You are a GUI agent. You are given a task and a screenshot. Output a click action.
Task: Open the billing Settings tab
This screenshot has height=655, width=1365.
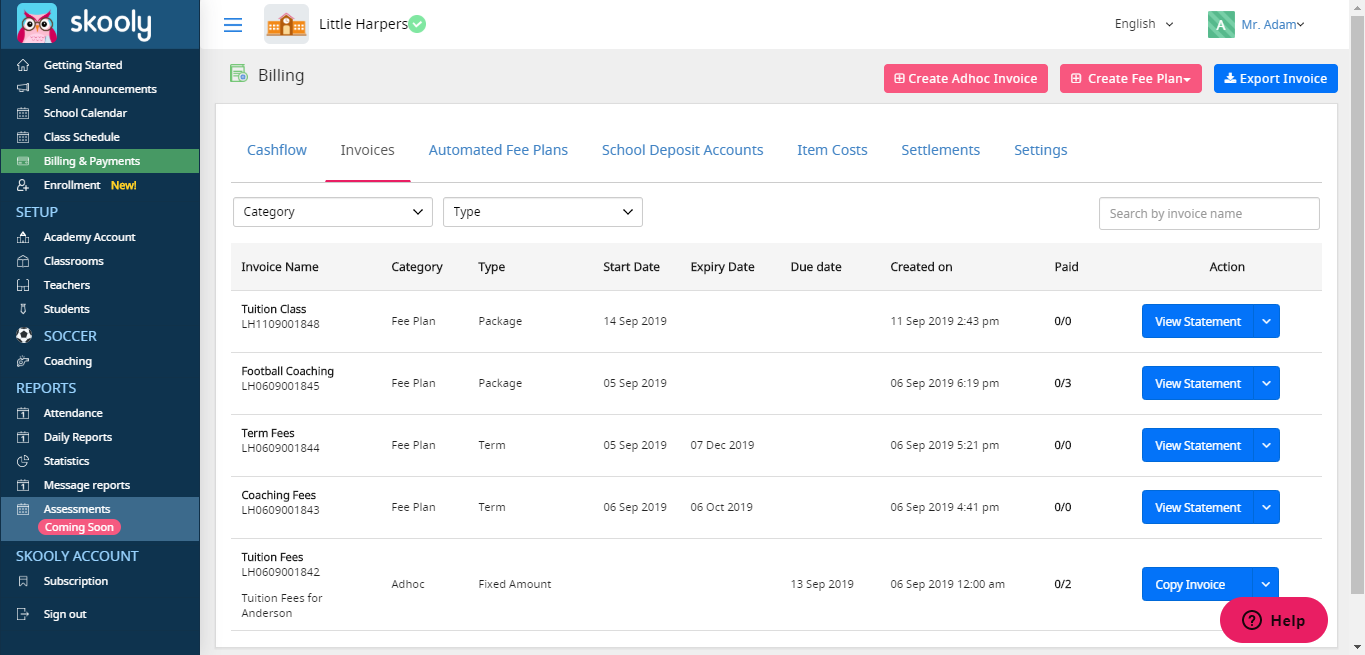(x=1041, y=150)
